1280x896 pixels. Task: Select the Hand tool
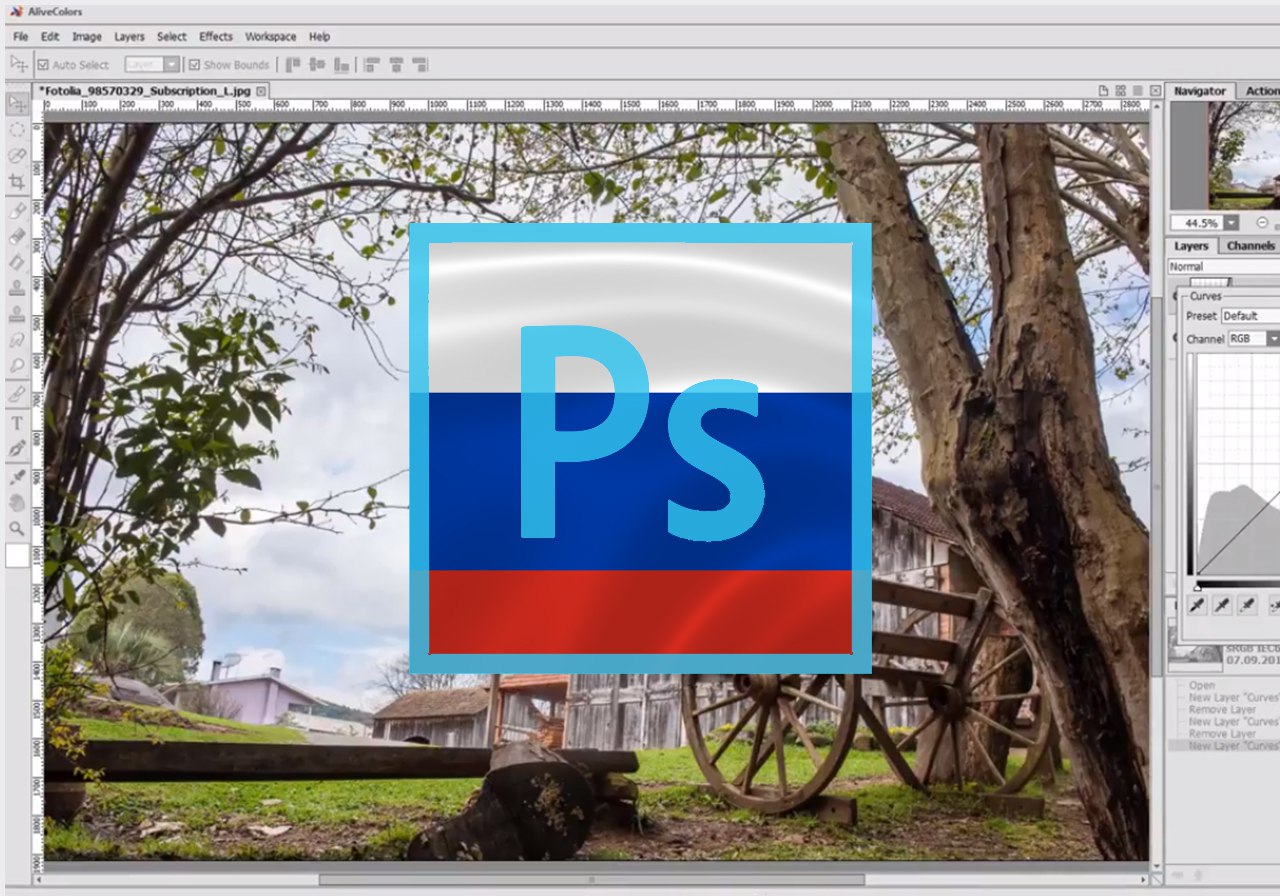[x=17, y=502]
